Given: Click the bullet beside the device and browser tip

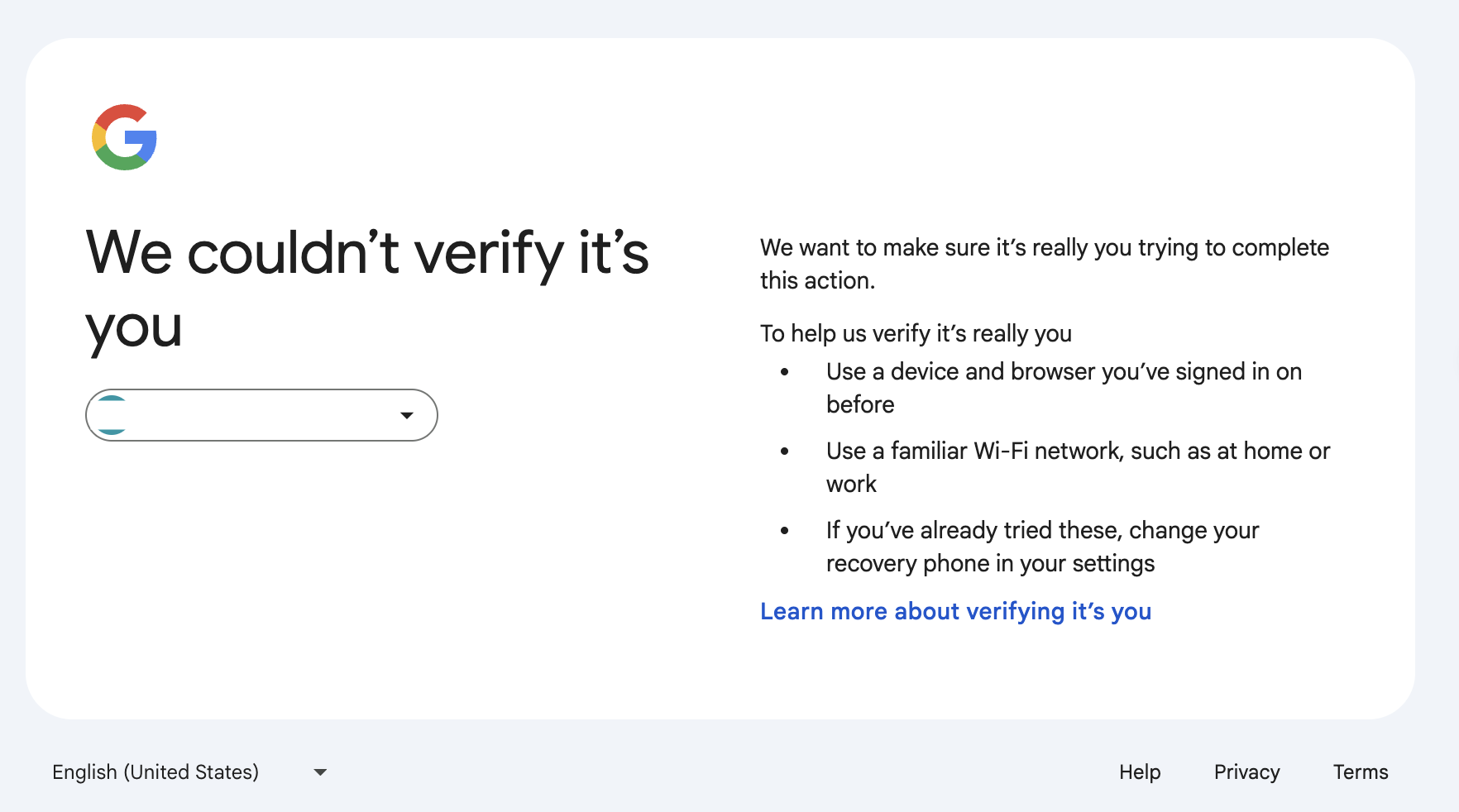Looking at the screenshot, I should 785,373.
